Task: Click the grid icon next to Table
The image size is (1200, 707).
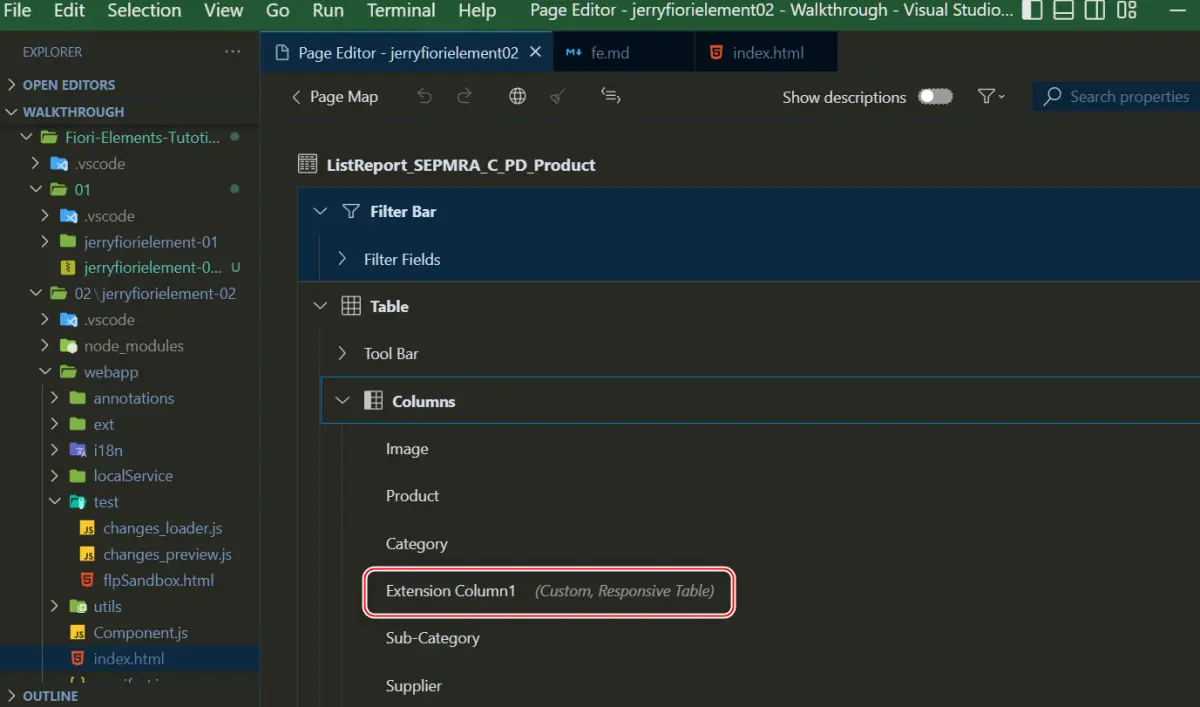Action: point(351,306)
